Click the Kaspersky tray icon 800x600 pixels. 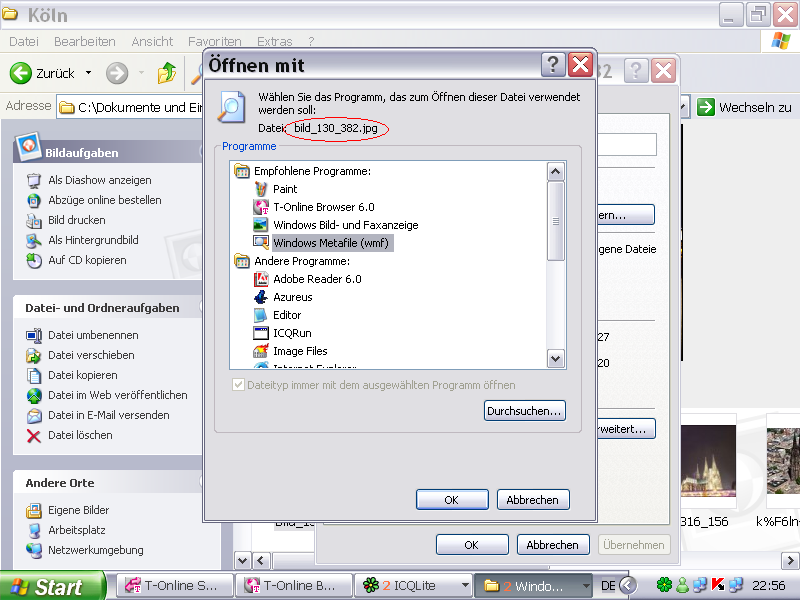coord(718,585)
